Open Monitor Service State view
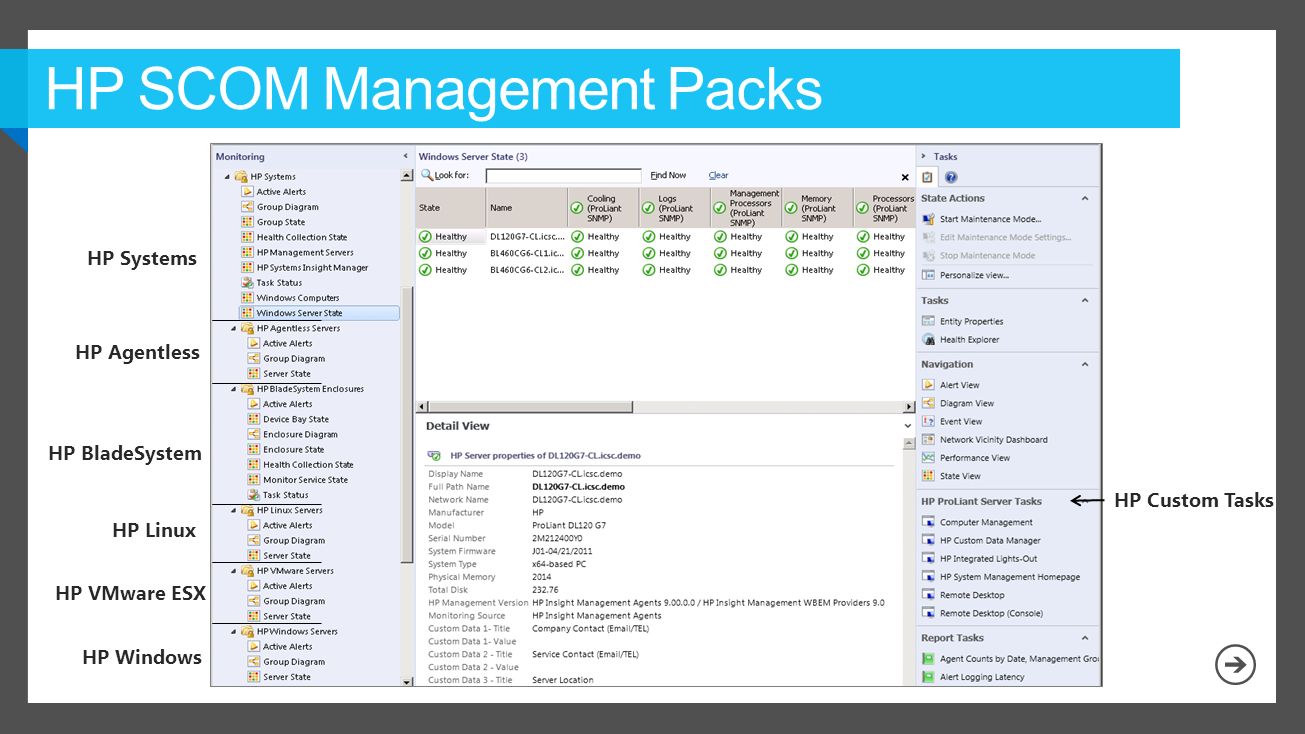1305x734 pixels. pos(306,479)
